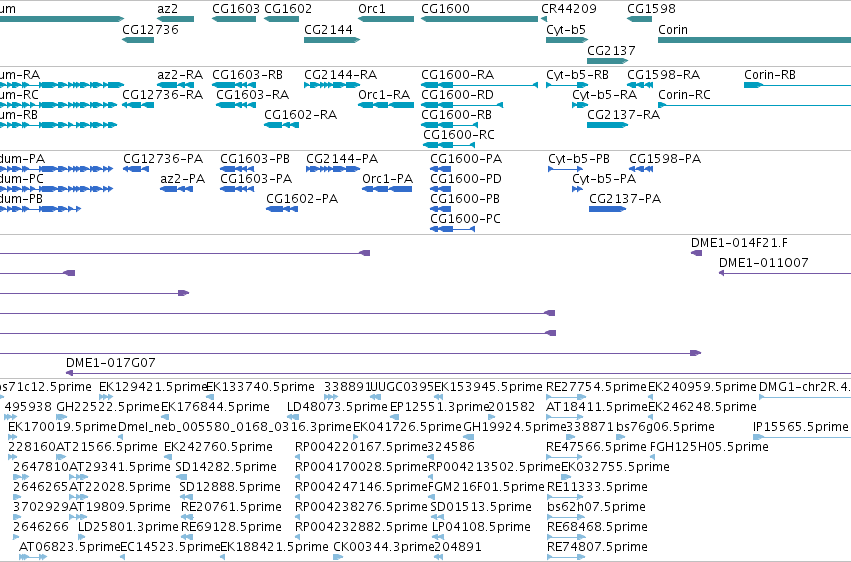Select the DME1-014F21.F clone feature
This screenshot has width=851, height=562.
(x=696, y=253)
